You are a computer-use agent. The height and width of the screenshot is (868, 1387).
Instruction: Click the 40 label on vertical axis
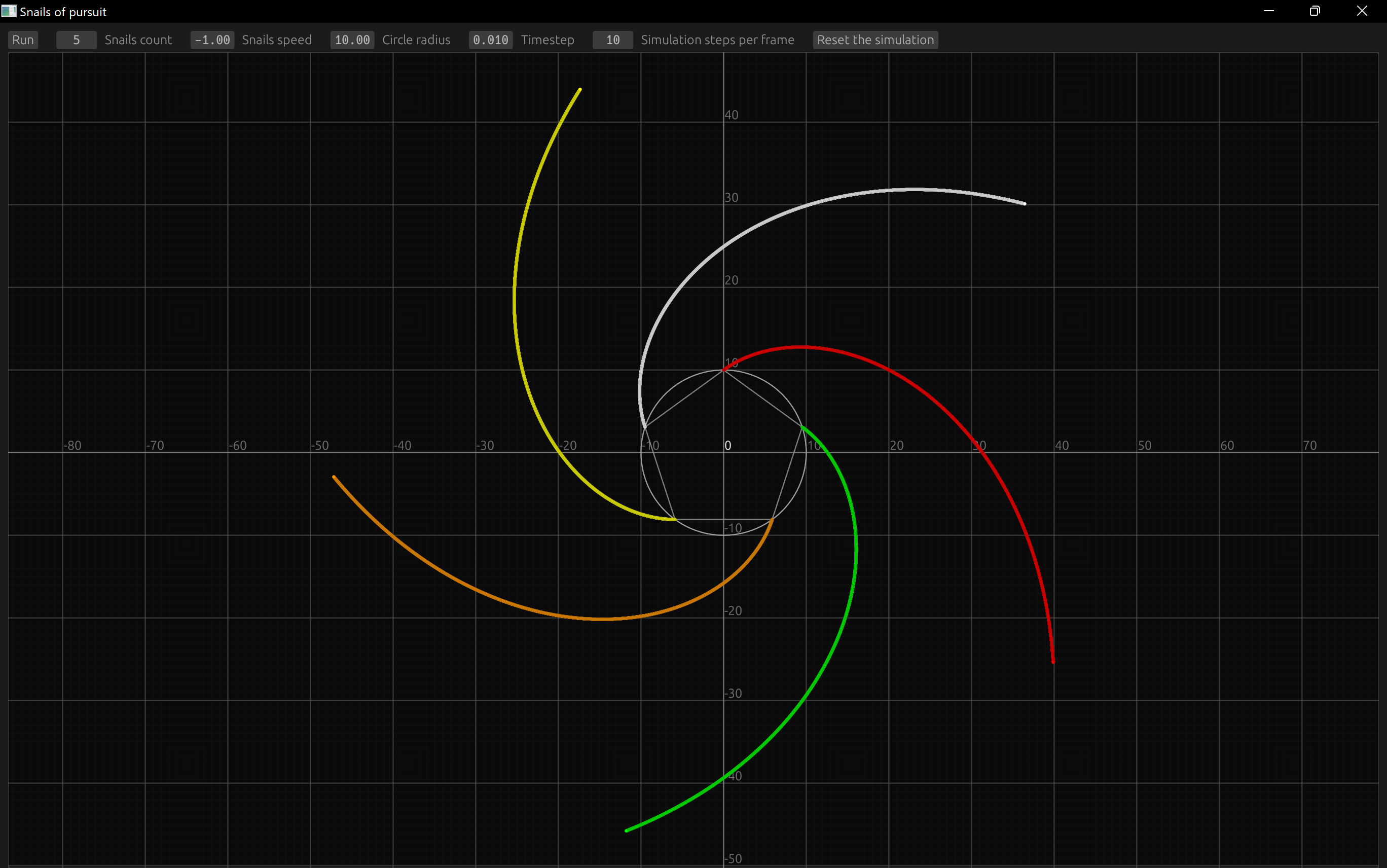click(732, 114)
